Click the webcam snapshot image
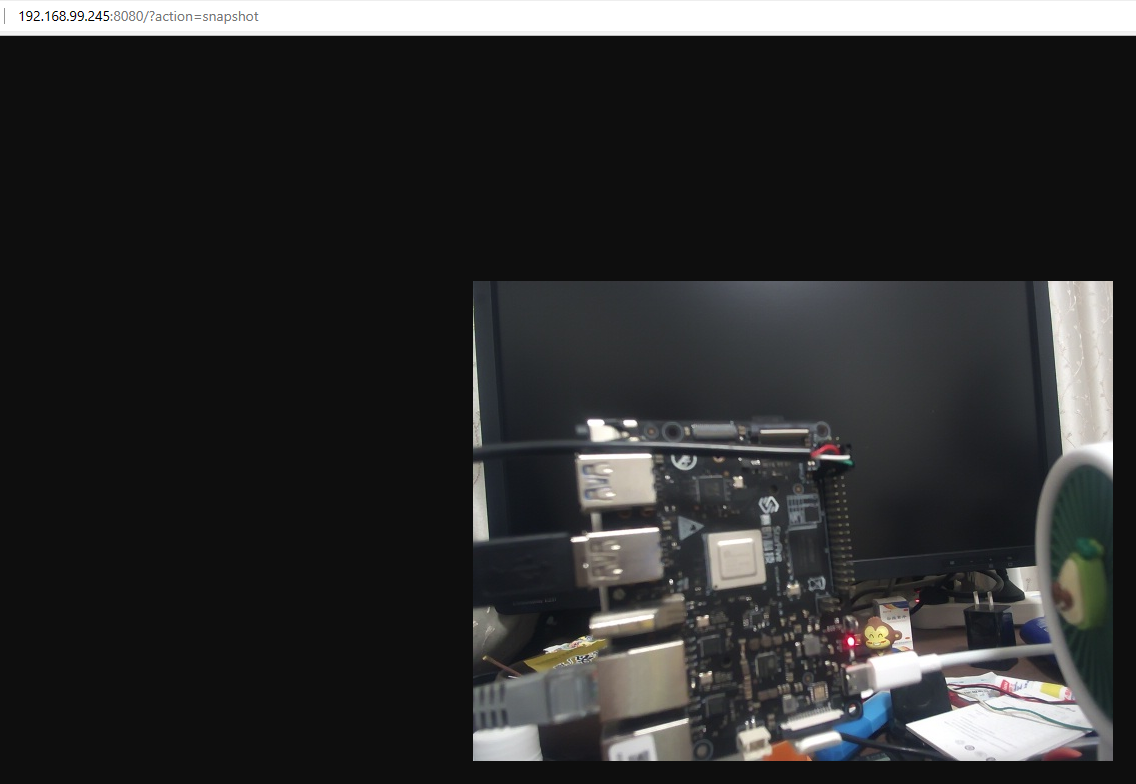This screenshot has width=1136, height=784. 793,520
